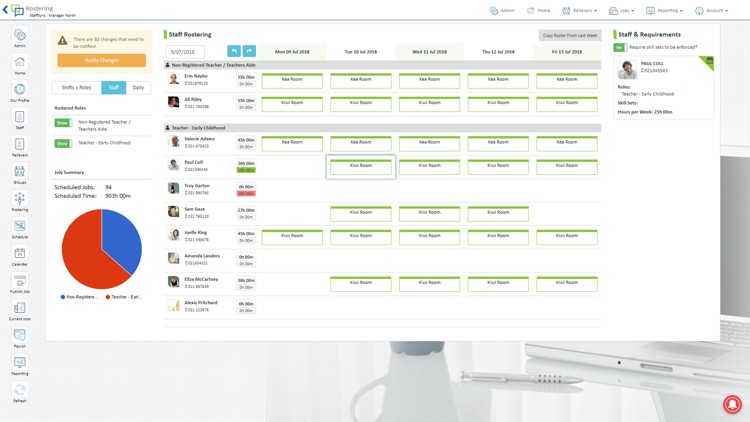Open the Groups sidebar icon

tap(20, 171)
